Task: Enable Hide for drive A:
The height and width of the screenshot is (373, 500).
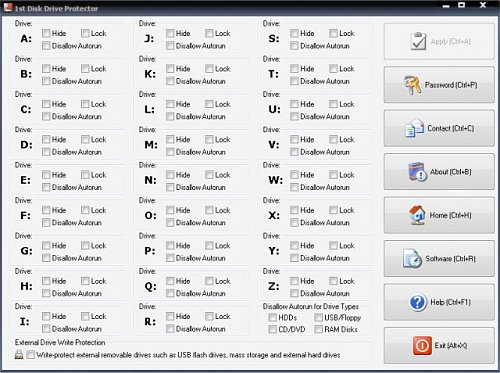Action: 46,33
